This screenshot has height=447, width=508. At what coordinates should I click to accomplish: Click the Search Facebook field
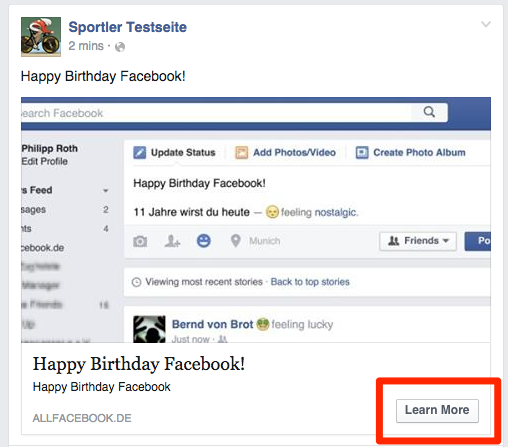216,113
